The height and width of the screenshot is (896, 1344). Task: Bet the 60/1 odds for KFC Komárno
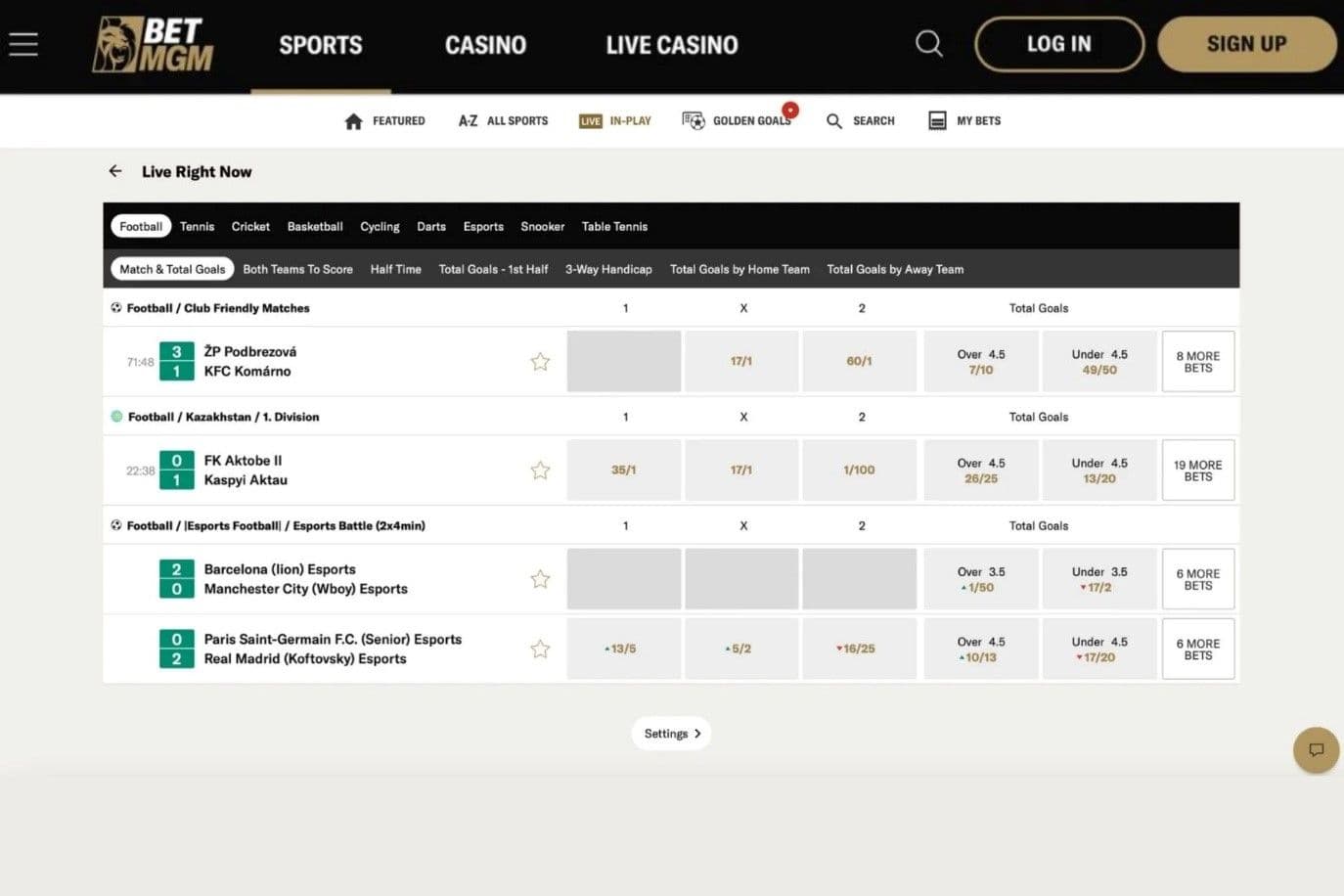click(860, 361)
